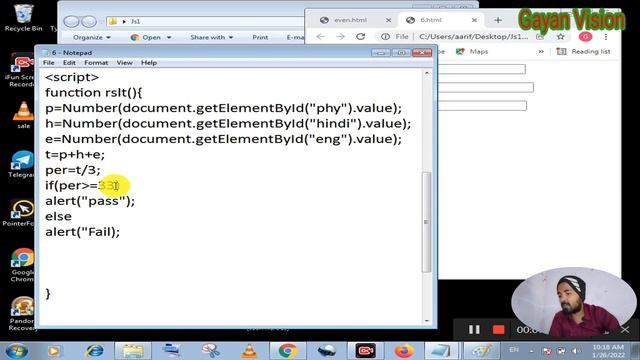Close the webcam overlay with X
Screen dimensions: 640x360
tap(625, 329)
